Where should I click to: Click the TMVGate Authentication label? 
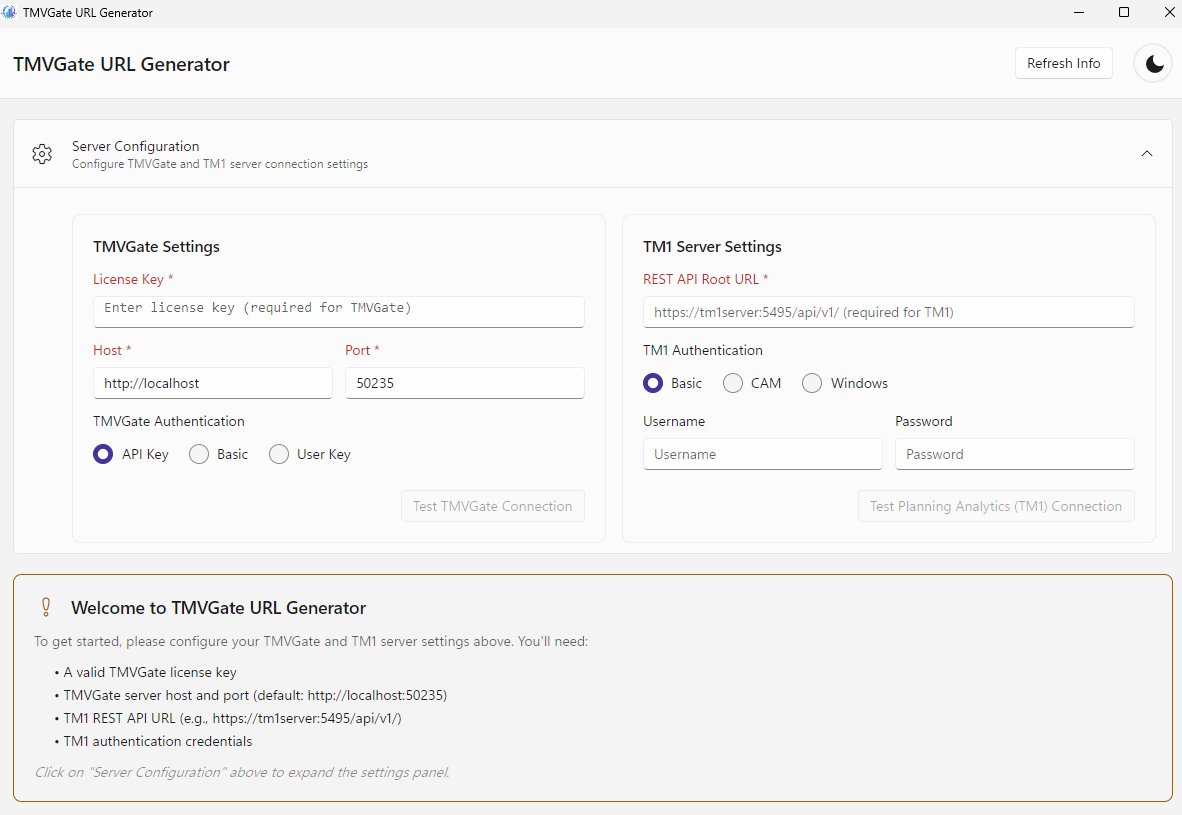[169, 421]
